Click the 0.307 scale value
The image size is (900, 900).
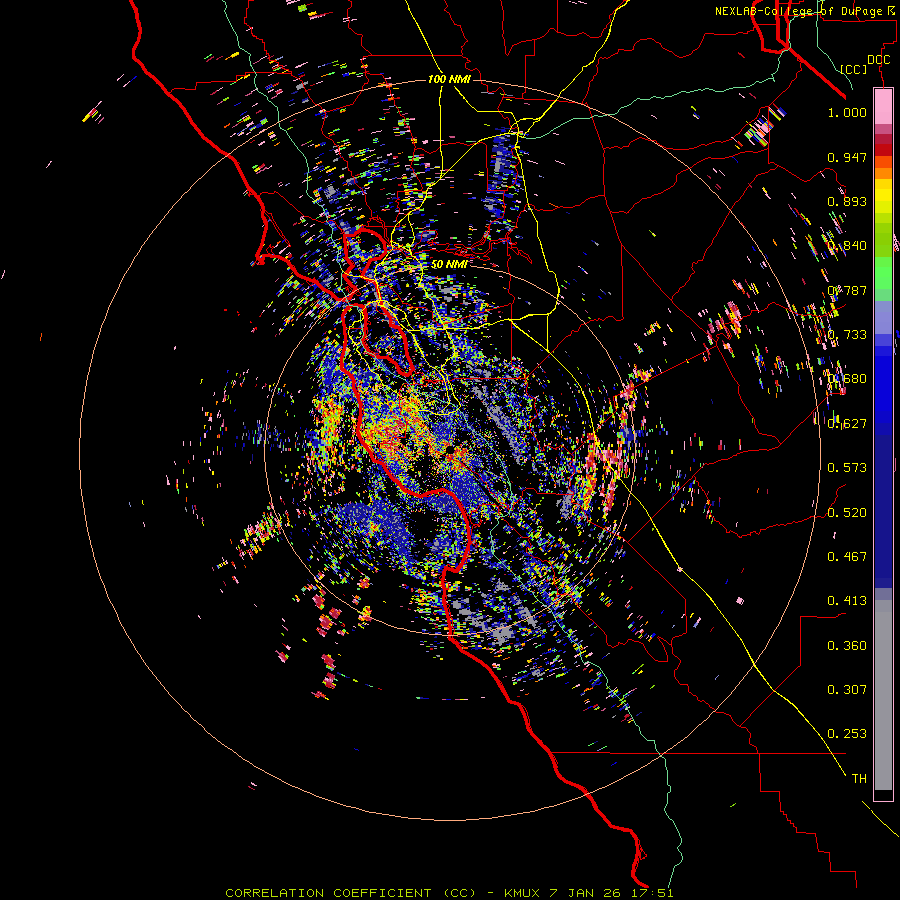coord(847,690)
